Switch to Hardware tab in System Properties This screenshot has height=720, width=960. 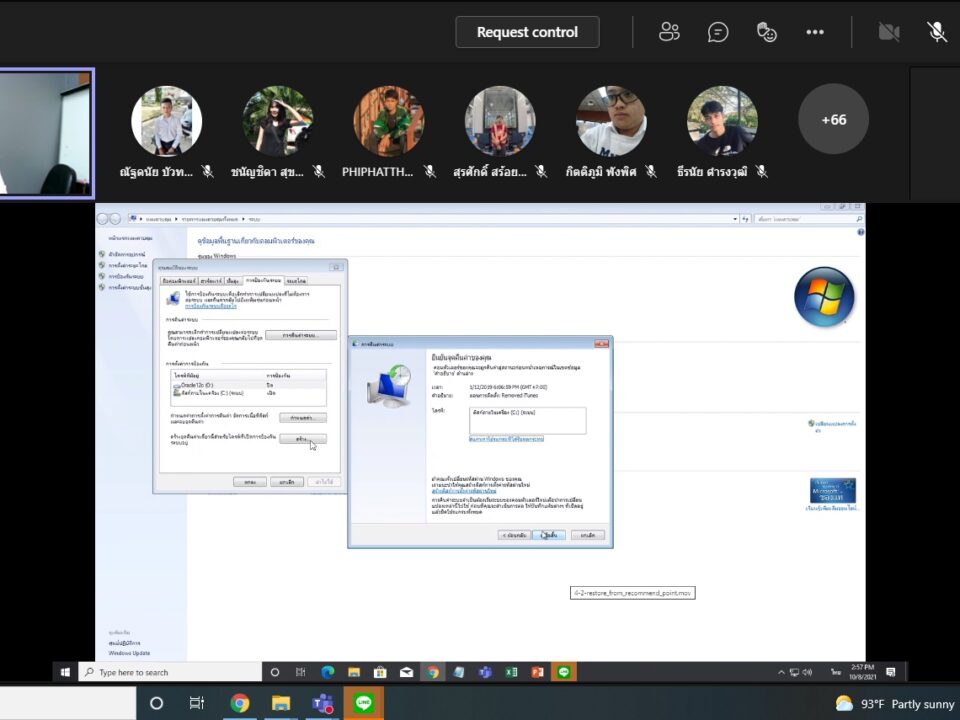[211, 280]
